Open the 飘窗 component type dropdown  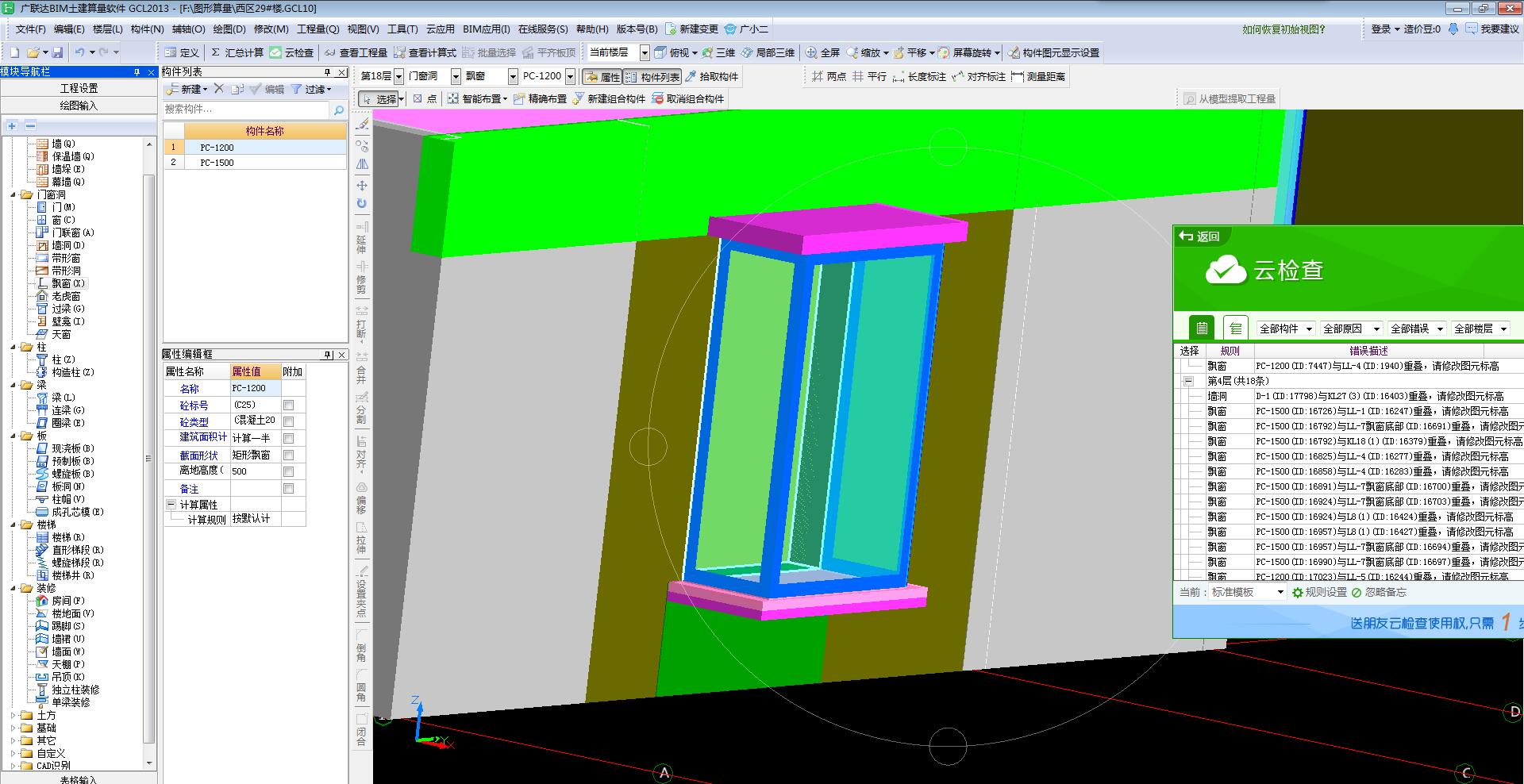513,76
